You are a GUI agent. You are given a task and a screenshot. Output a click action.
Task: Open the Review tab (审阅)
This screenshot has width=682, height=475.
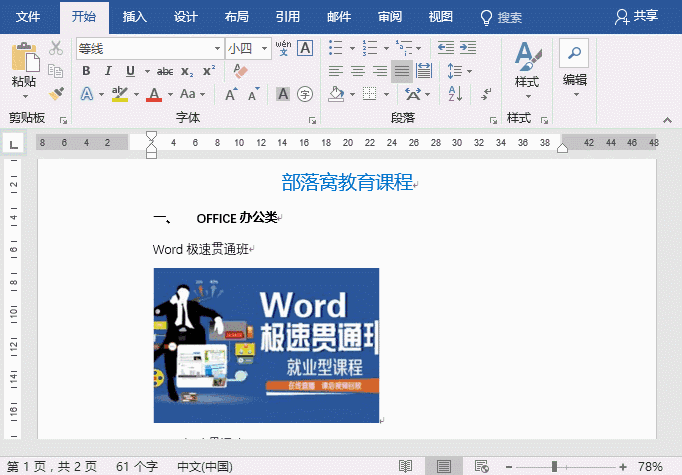pos(390,17)
